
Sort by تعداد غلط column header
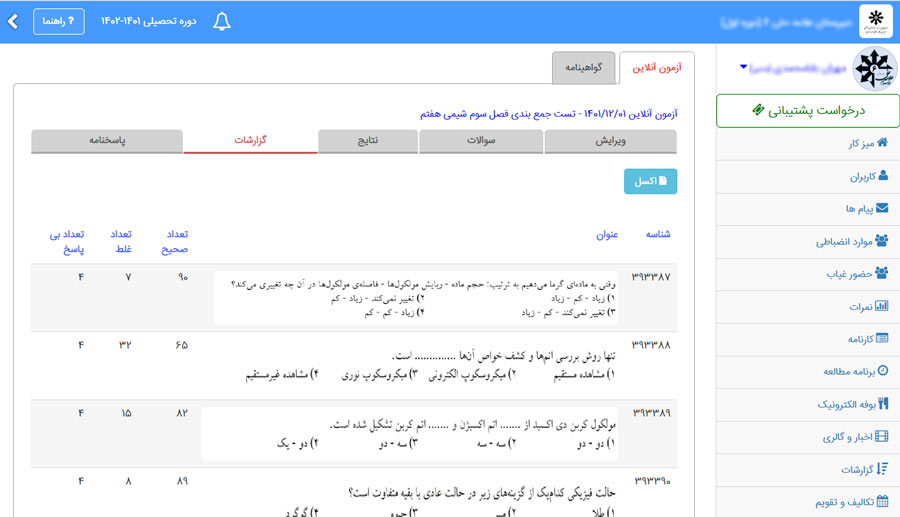tap(121, 242)
